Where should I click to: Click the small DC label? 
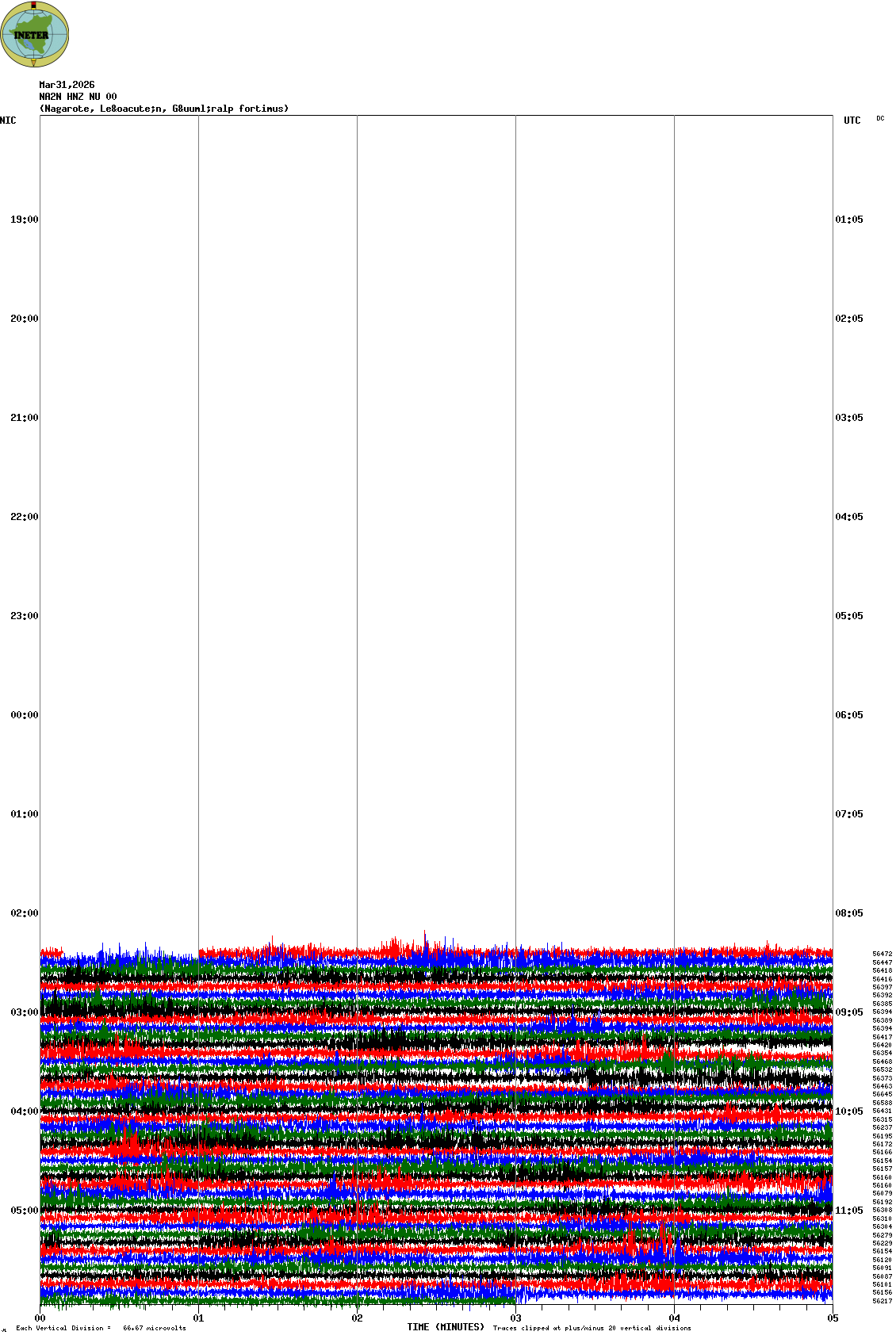880,118
